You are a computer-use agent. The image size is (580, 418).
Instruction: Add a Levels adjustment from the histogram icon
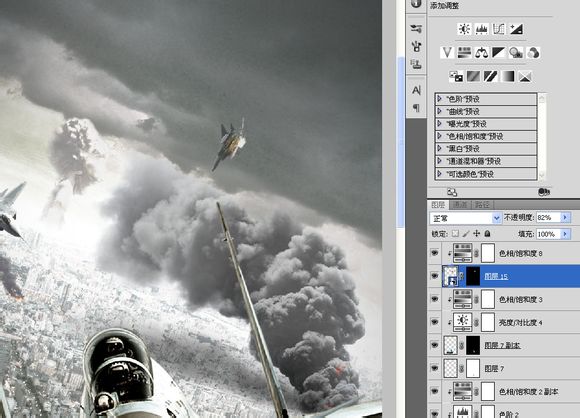coord(481,29)
